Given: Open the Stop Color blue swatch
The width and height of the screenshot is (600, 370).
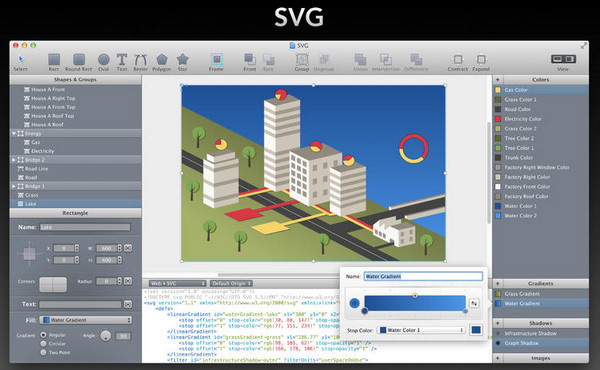Looking at the screenshot, I should point(476,330).
